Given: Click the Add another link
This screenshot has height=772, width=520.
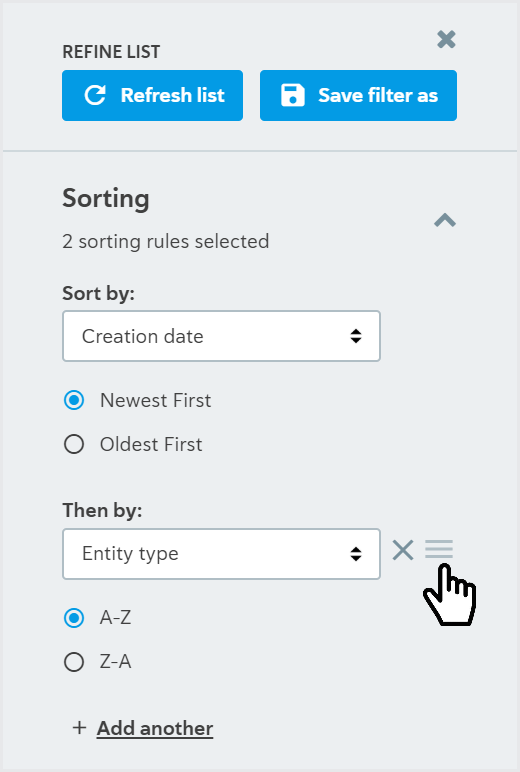Looking at the screenshot, I should (155, 728).
